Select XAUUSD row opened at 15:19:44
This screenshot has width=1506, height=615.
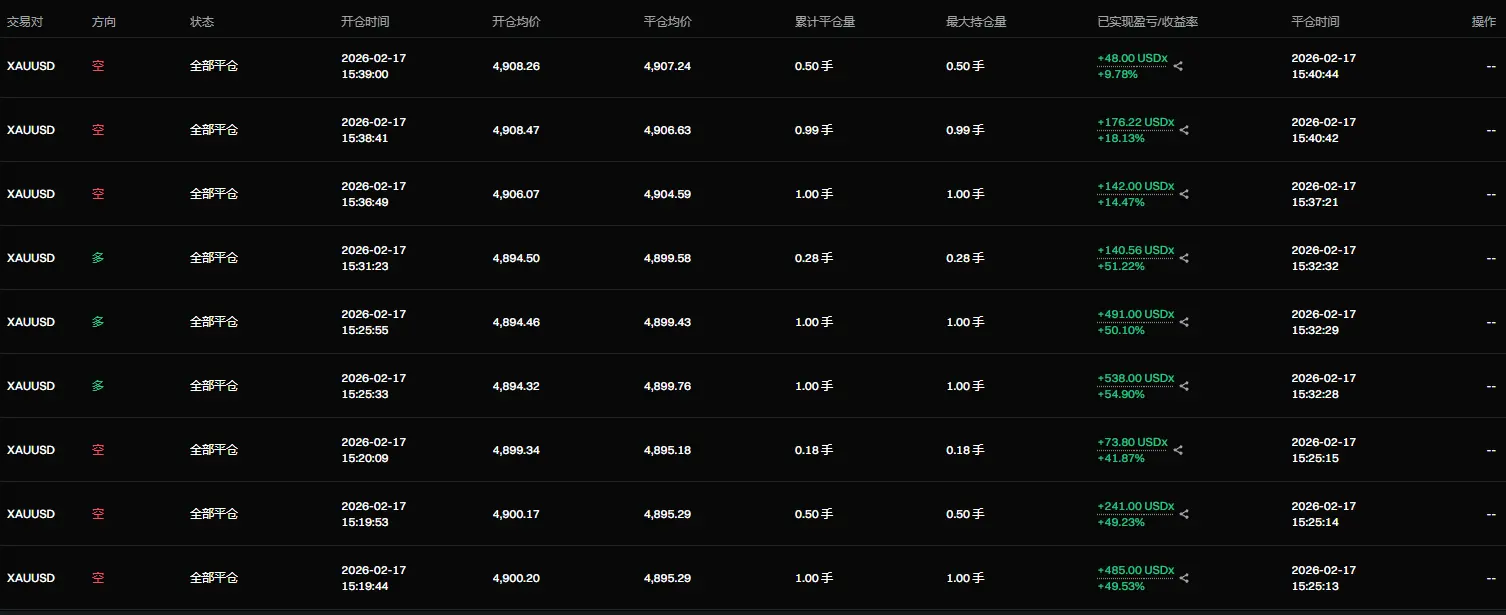click(753, 578)
